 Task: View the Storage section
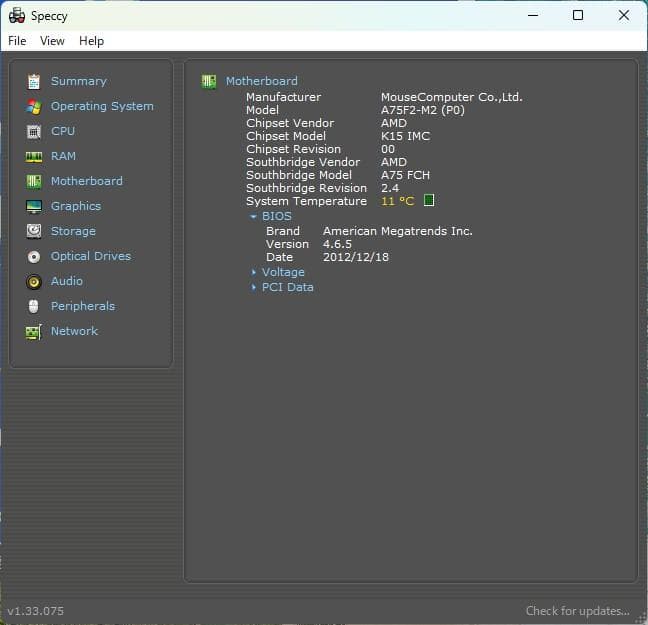[73, 231]
